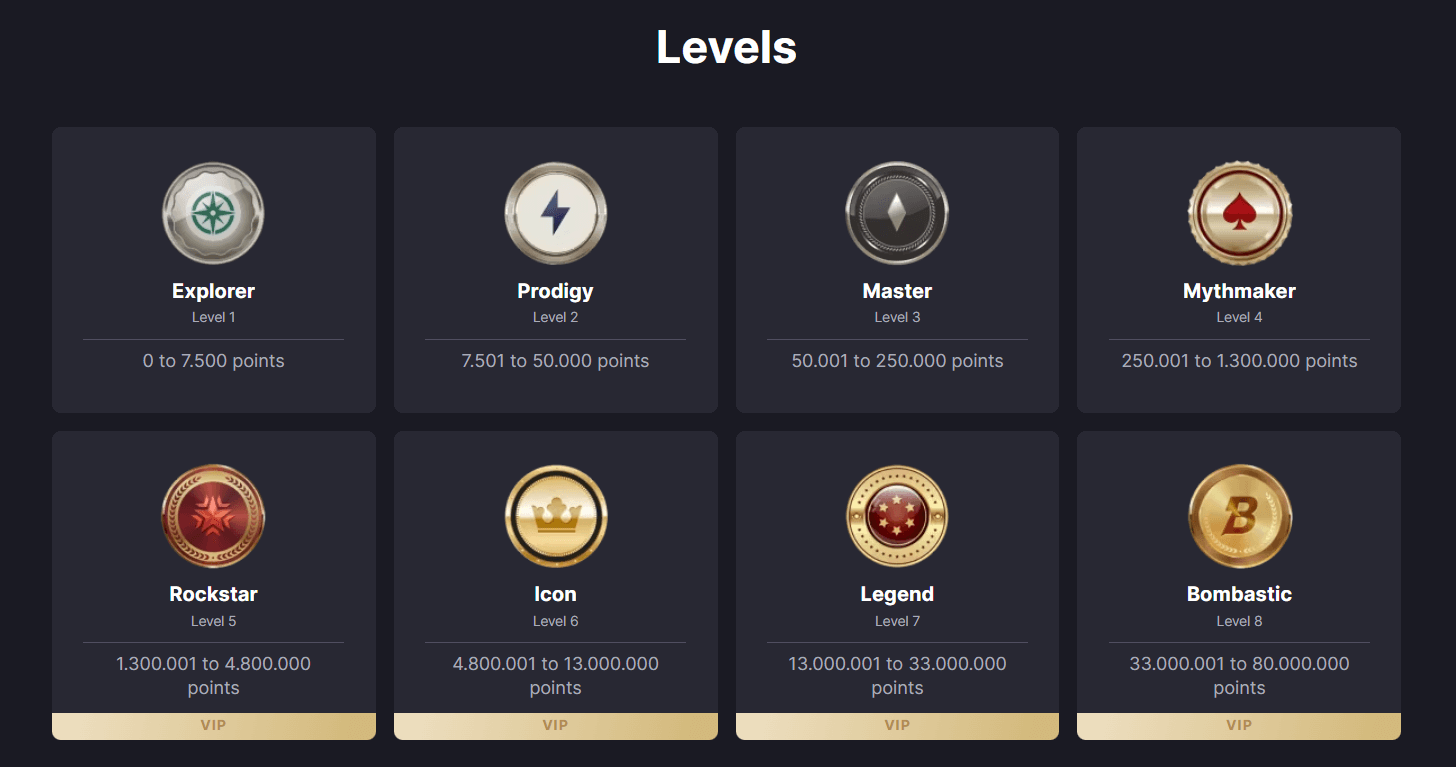The width and height of the screenshot is (1456, 767).
Task: Select the Master level heading
Action: [x=897, y=291]
